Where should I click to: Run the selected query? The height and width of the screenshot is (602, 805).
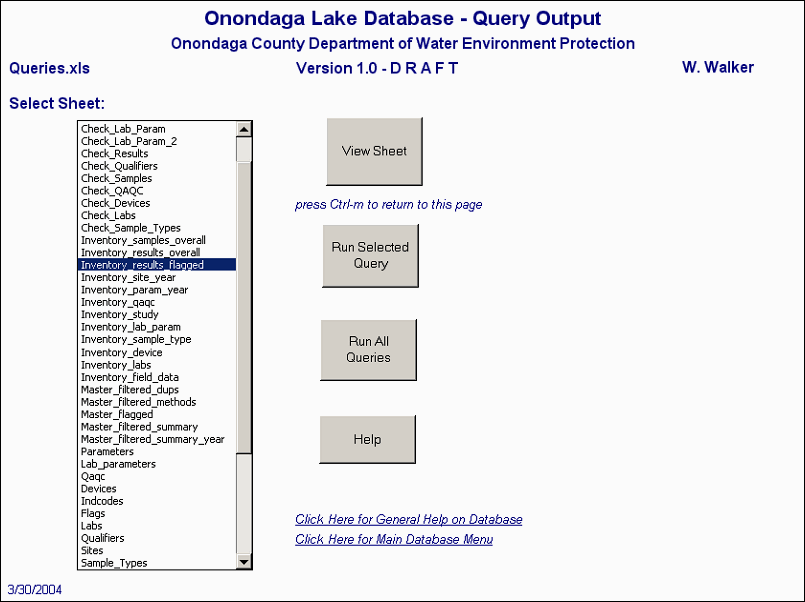pos(370,256)
